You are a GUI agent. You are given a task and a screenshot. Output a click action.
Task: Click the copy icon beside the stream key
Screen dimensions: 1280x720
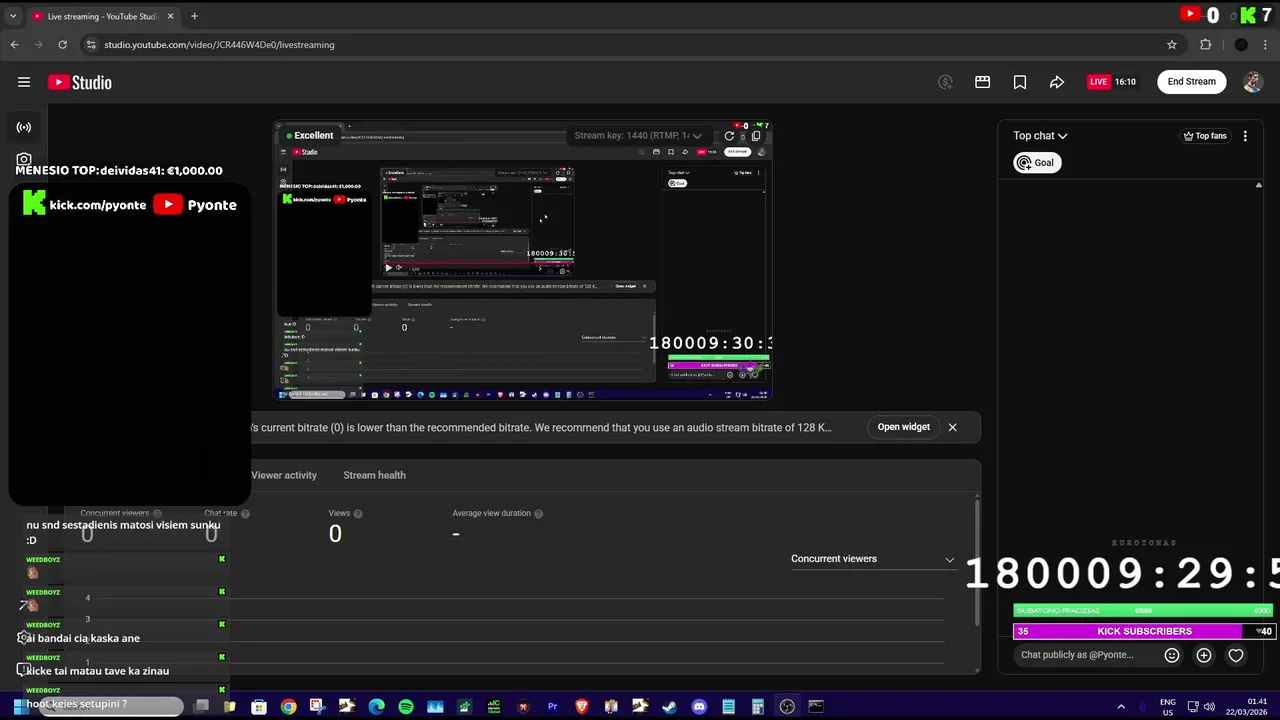click(x=756, y=136)
